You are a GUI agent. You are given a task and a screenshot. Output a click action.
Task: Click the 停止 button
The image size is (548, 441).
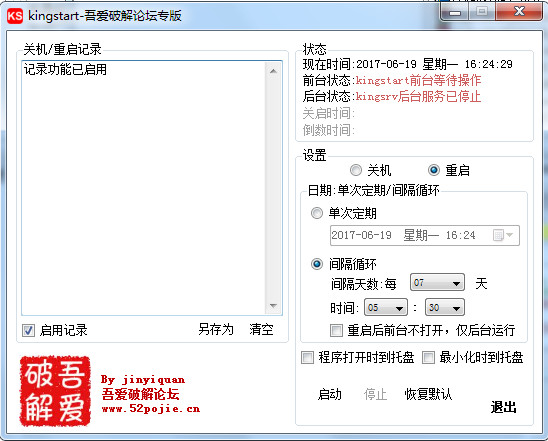click(x=375, y=394)
